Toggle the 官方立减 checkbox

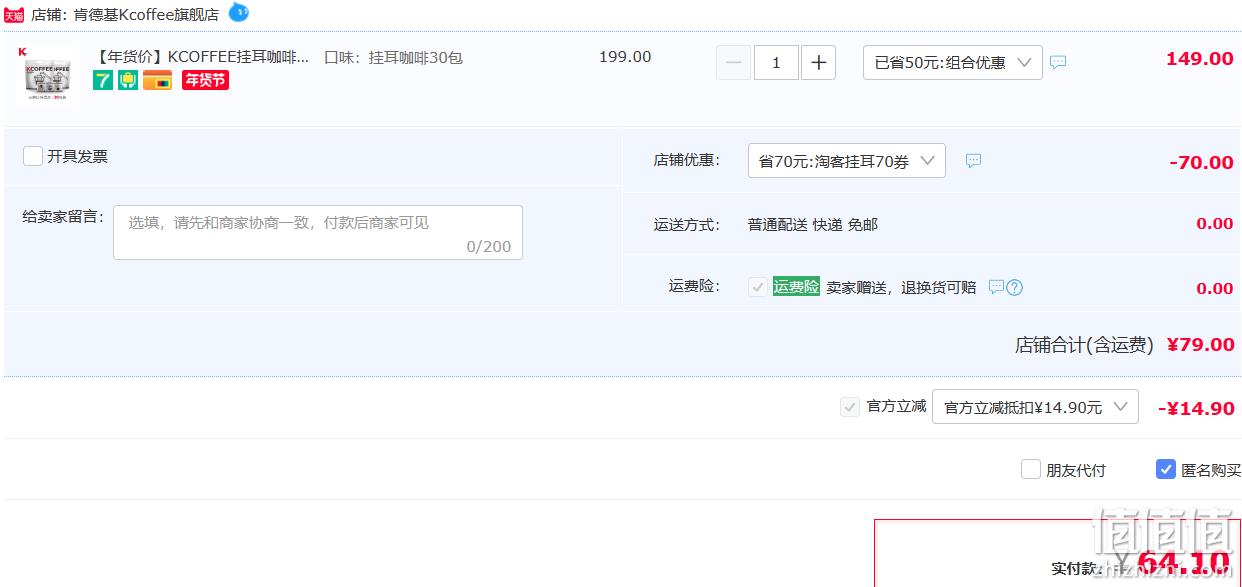coord(850,407)
